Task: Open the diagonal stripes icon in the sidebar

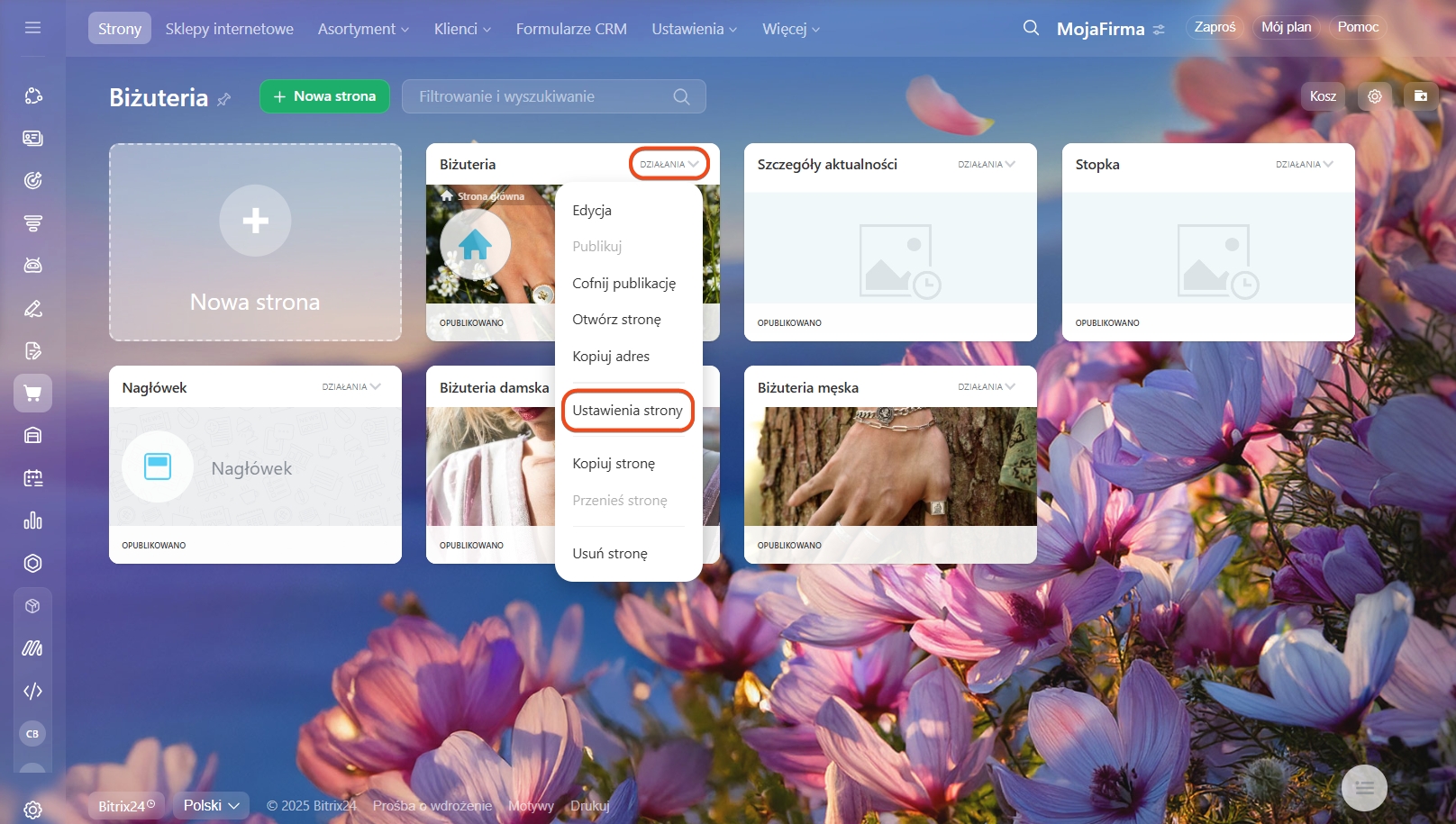Action: click(32, 648)
